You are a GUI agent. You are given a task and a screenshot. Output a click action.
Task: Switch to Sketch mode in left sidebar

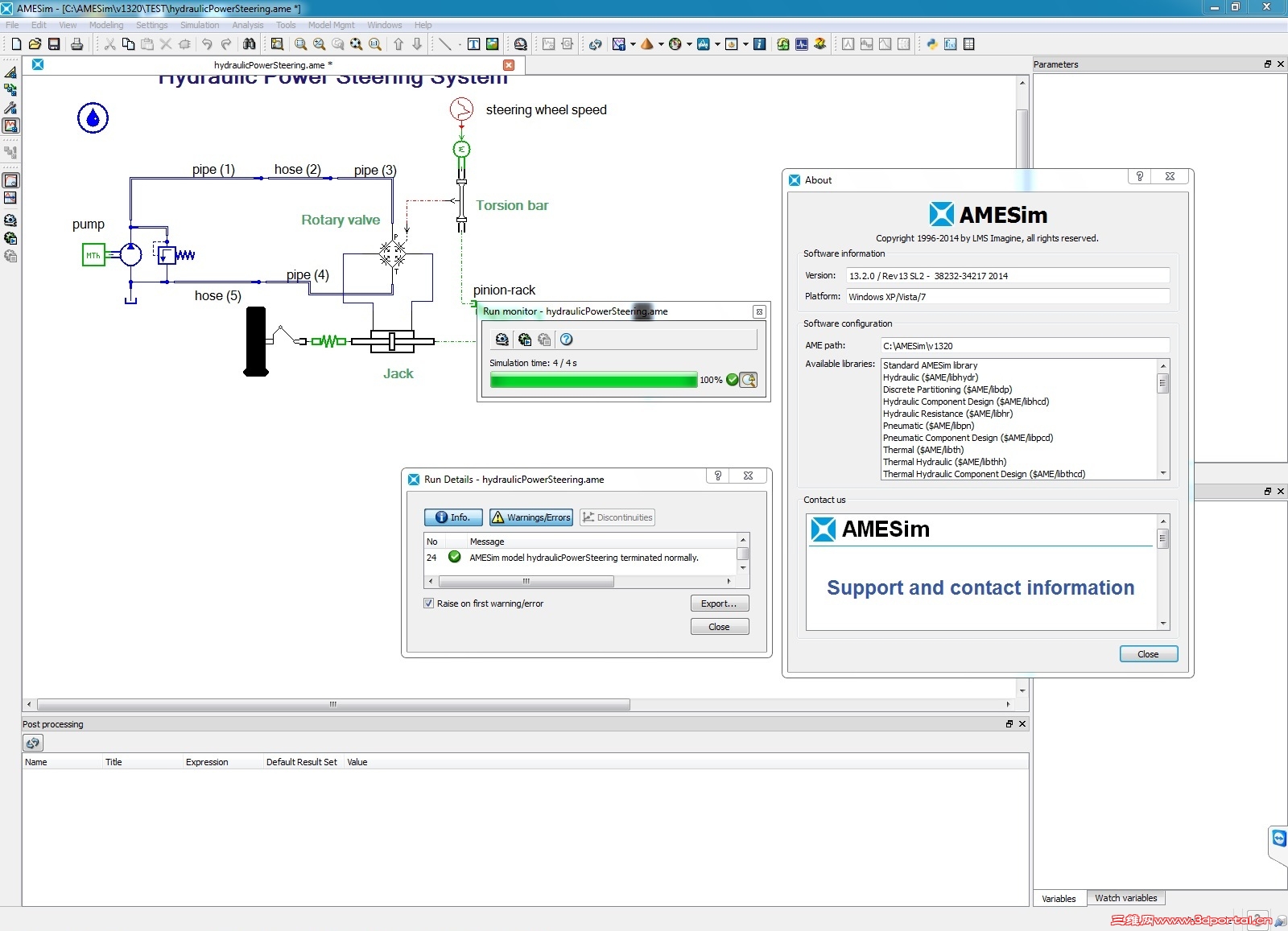pyautogui.click(x=10, y=72)
